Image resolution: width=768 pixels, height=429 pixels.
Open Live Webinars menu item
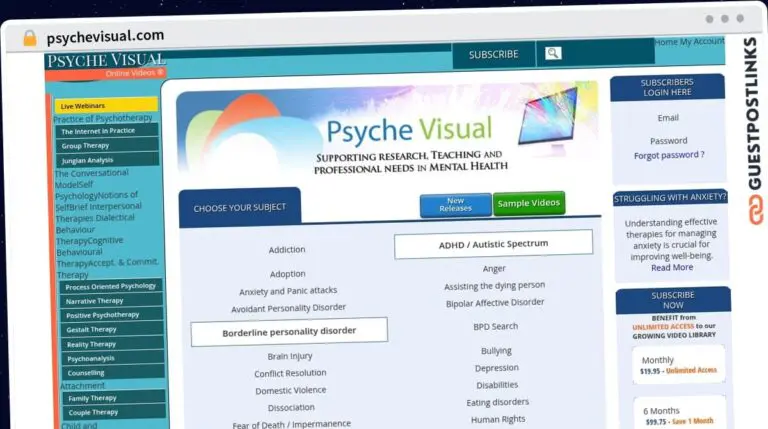[x=106, y=105]
